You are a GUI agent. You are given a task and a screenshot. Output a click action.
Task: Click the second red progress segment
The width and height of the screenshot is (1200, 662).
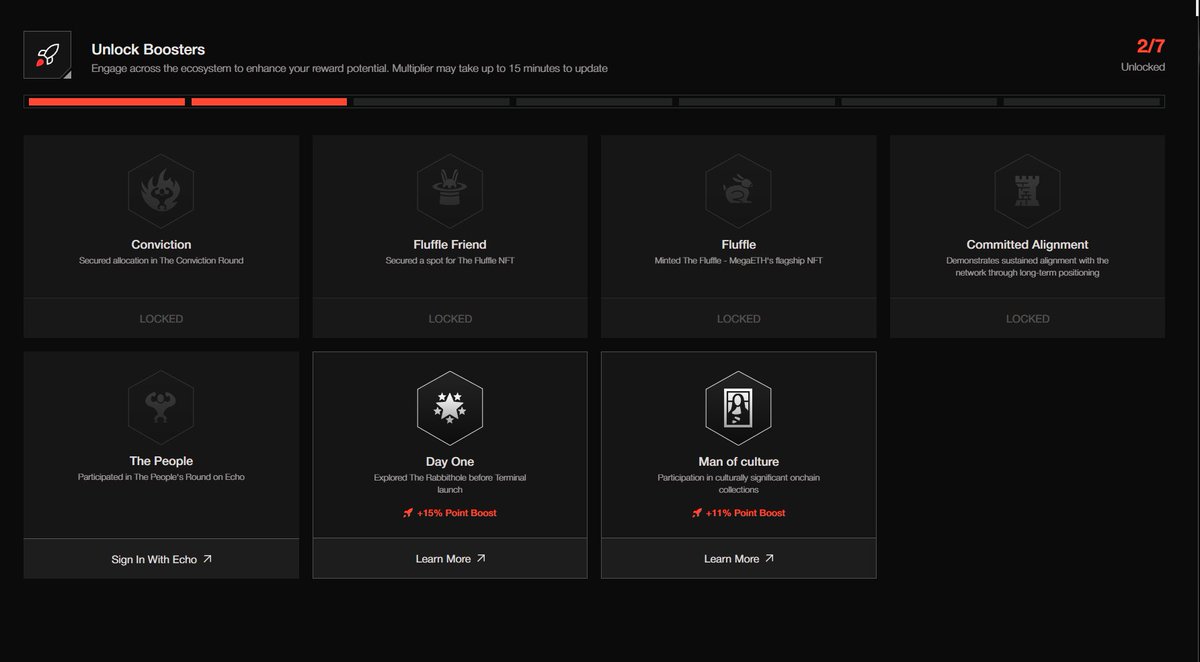click(269, 101)
